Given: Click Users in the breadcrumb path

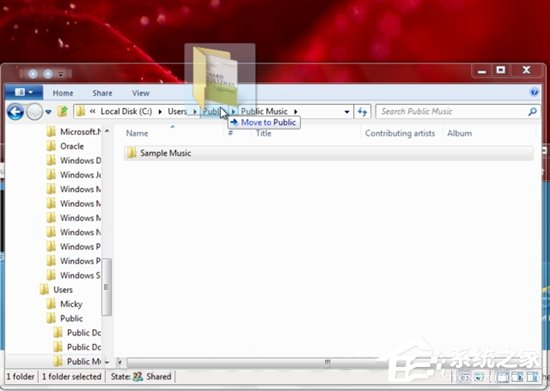Looking at the screenshot, I should tap(177, 112).
